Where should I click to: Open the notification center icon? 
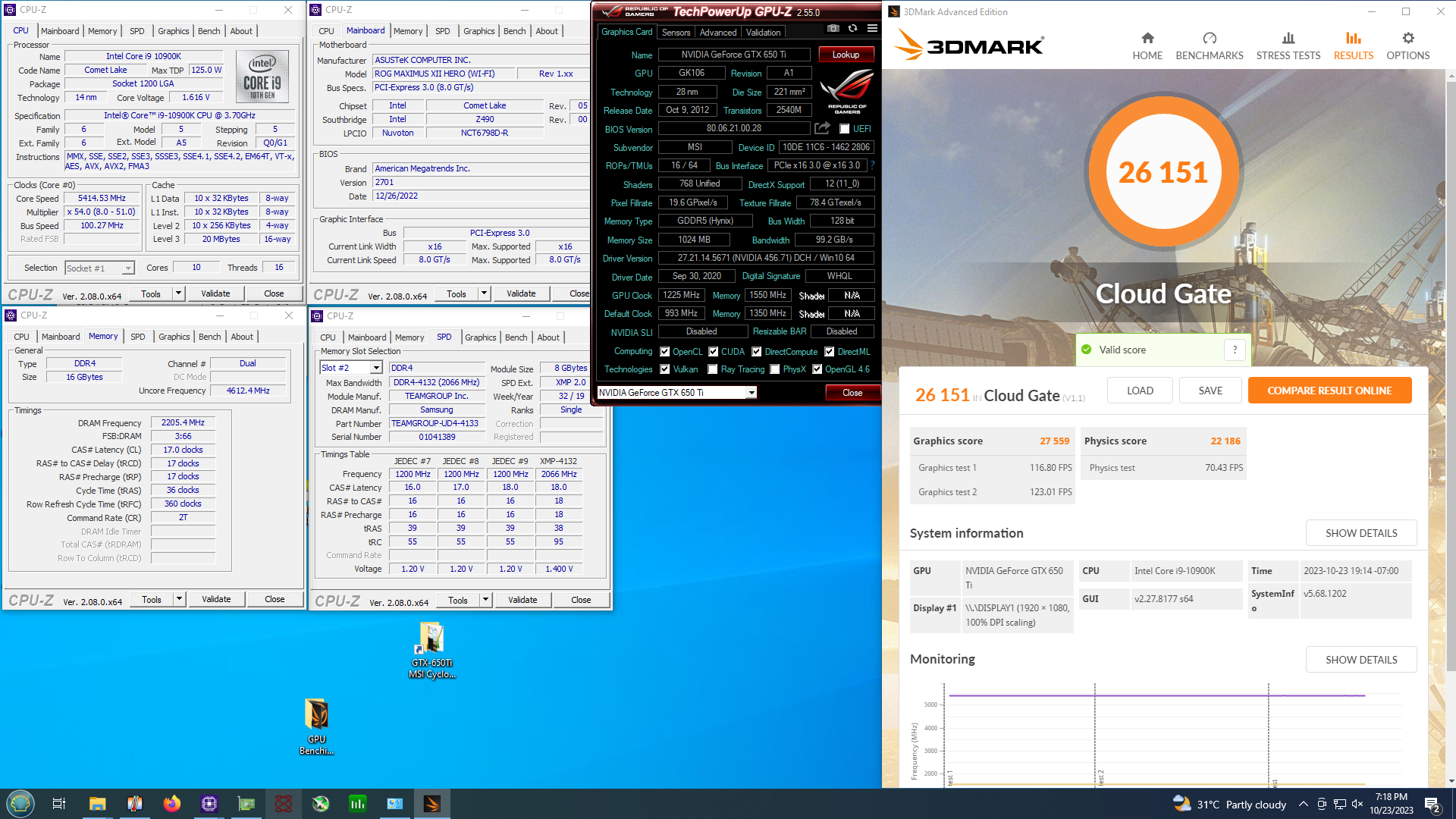click(x=1432, y=805)
